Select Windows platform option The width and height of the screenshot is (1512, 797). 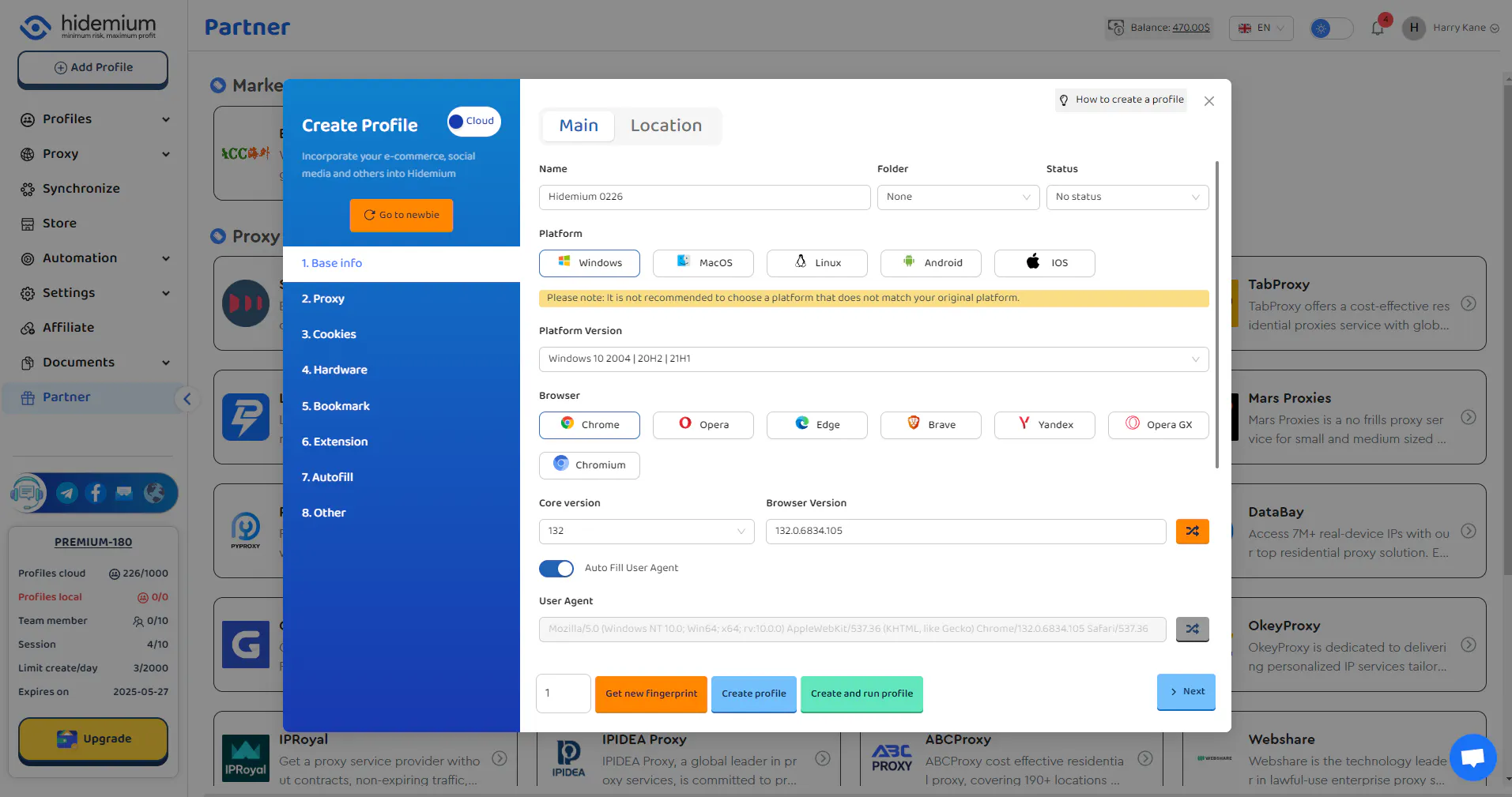click(x=590, y=263)
